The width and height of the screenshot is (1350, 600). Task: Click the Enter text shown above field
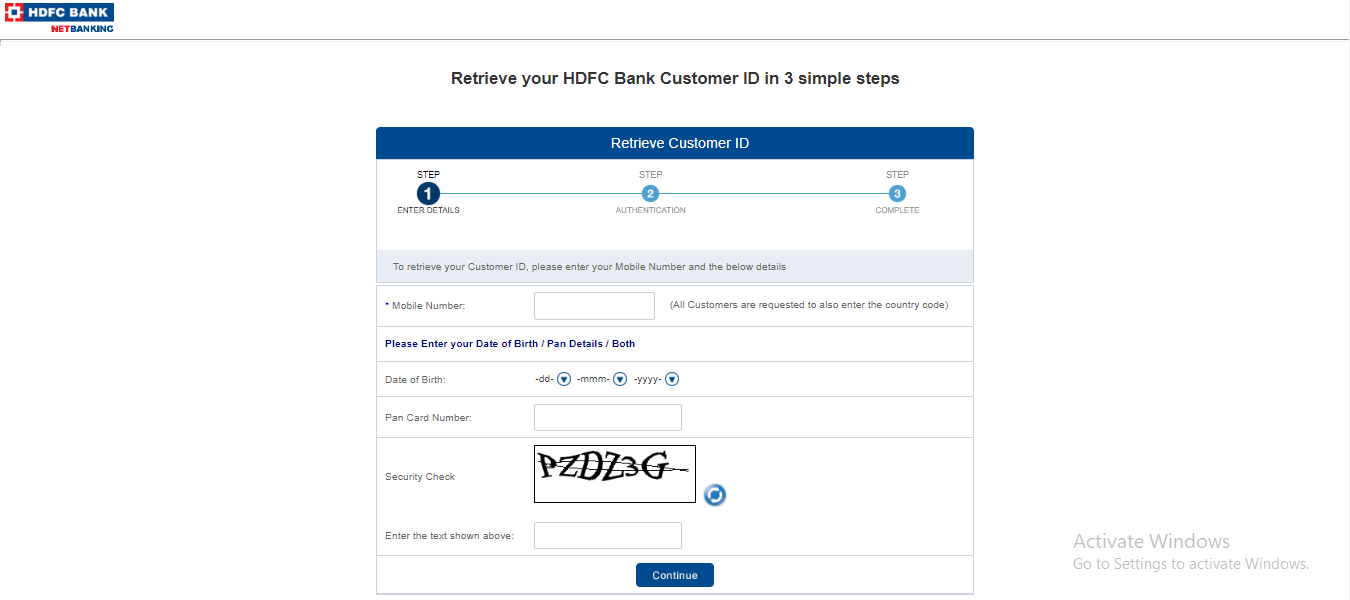click(x=607, y=535)
